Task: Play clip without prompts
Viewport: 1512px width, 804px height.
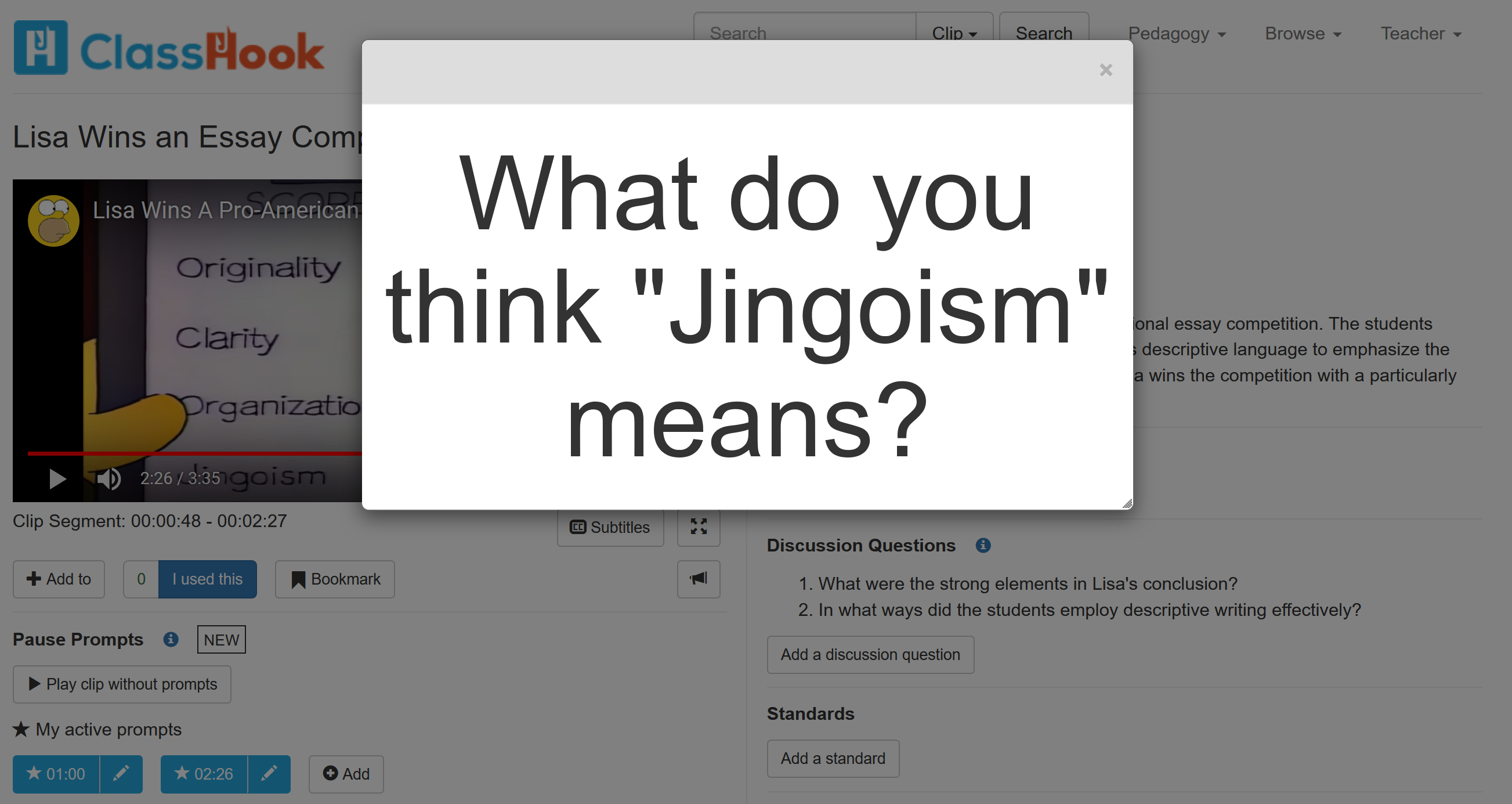Action: click(122, 684)
